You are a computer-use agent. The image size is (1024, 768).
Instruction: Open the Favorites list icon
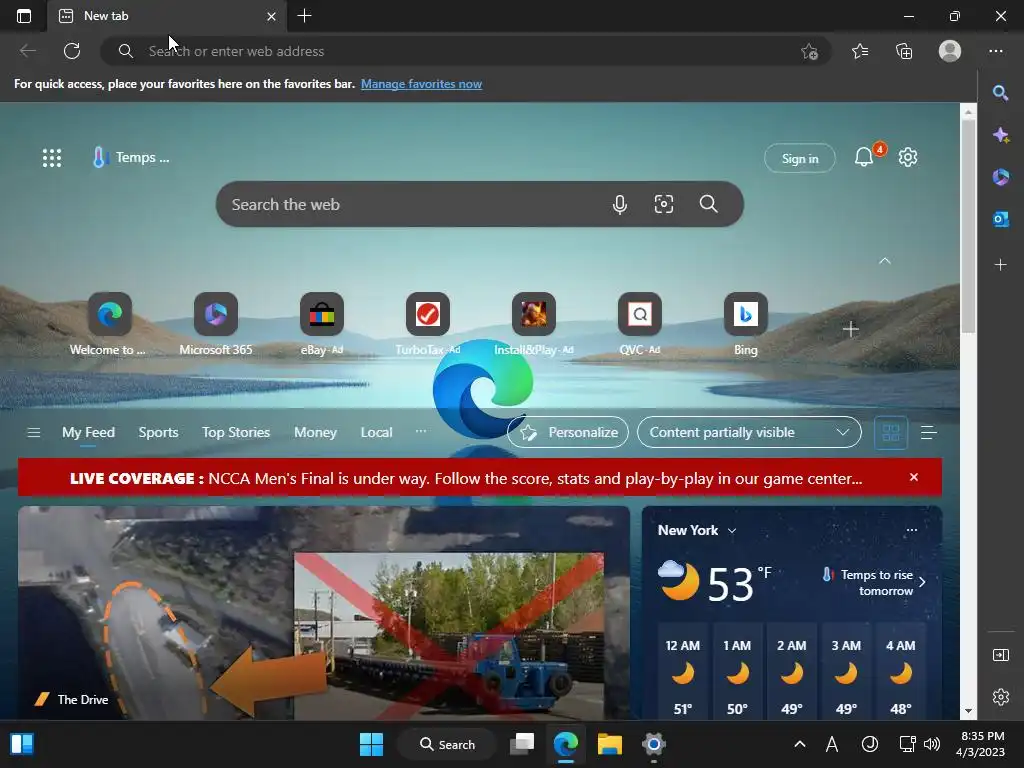click(x=860, y=51)
